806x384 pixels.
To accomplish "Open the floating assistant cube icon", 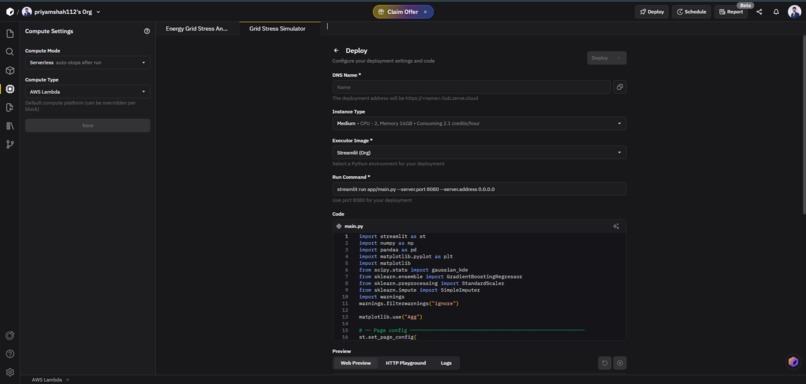I will point(793,362).
